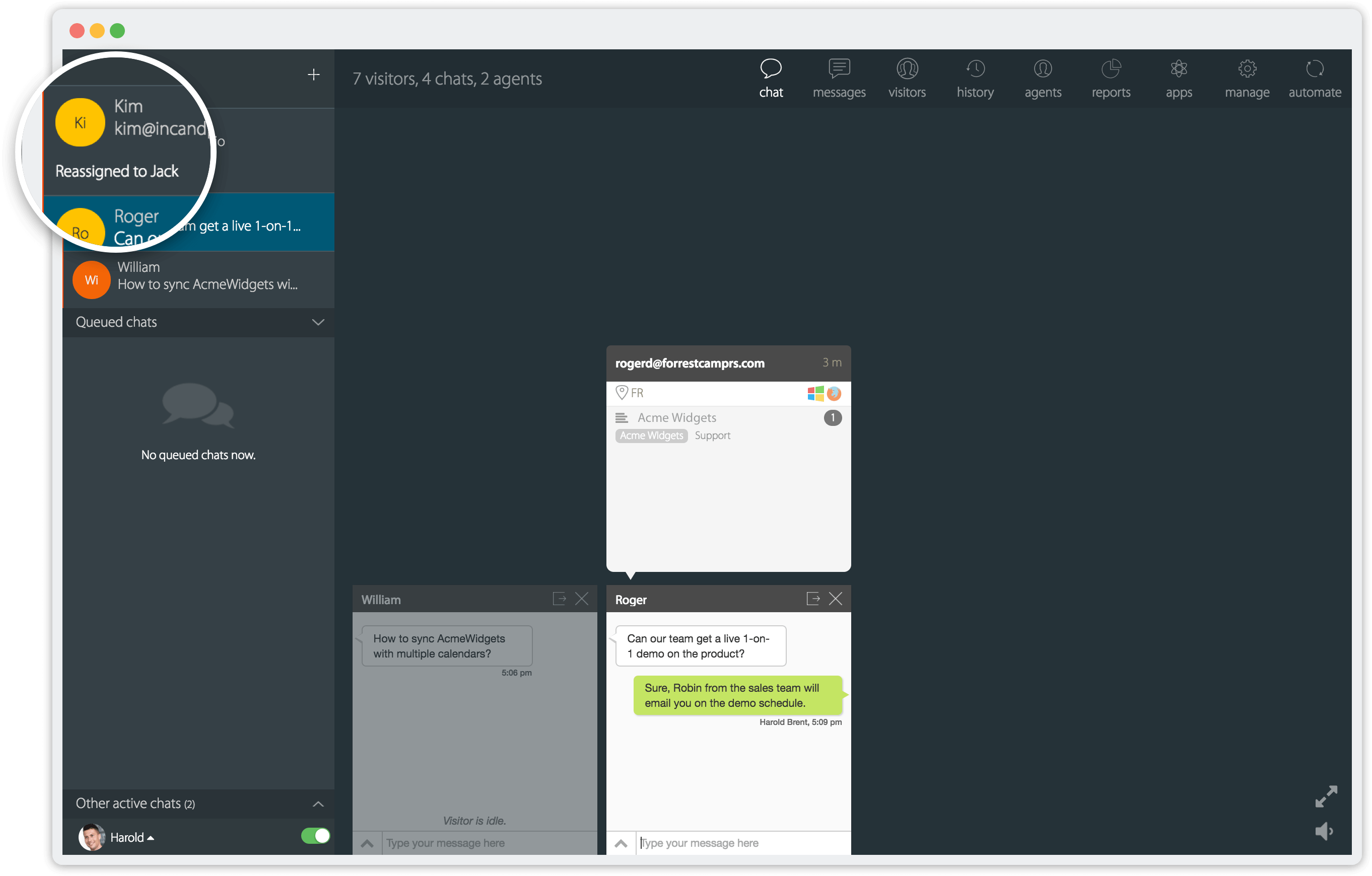Click the fullscreen expand arrows icon

[x=1326, y=796]
